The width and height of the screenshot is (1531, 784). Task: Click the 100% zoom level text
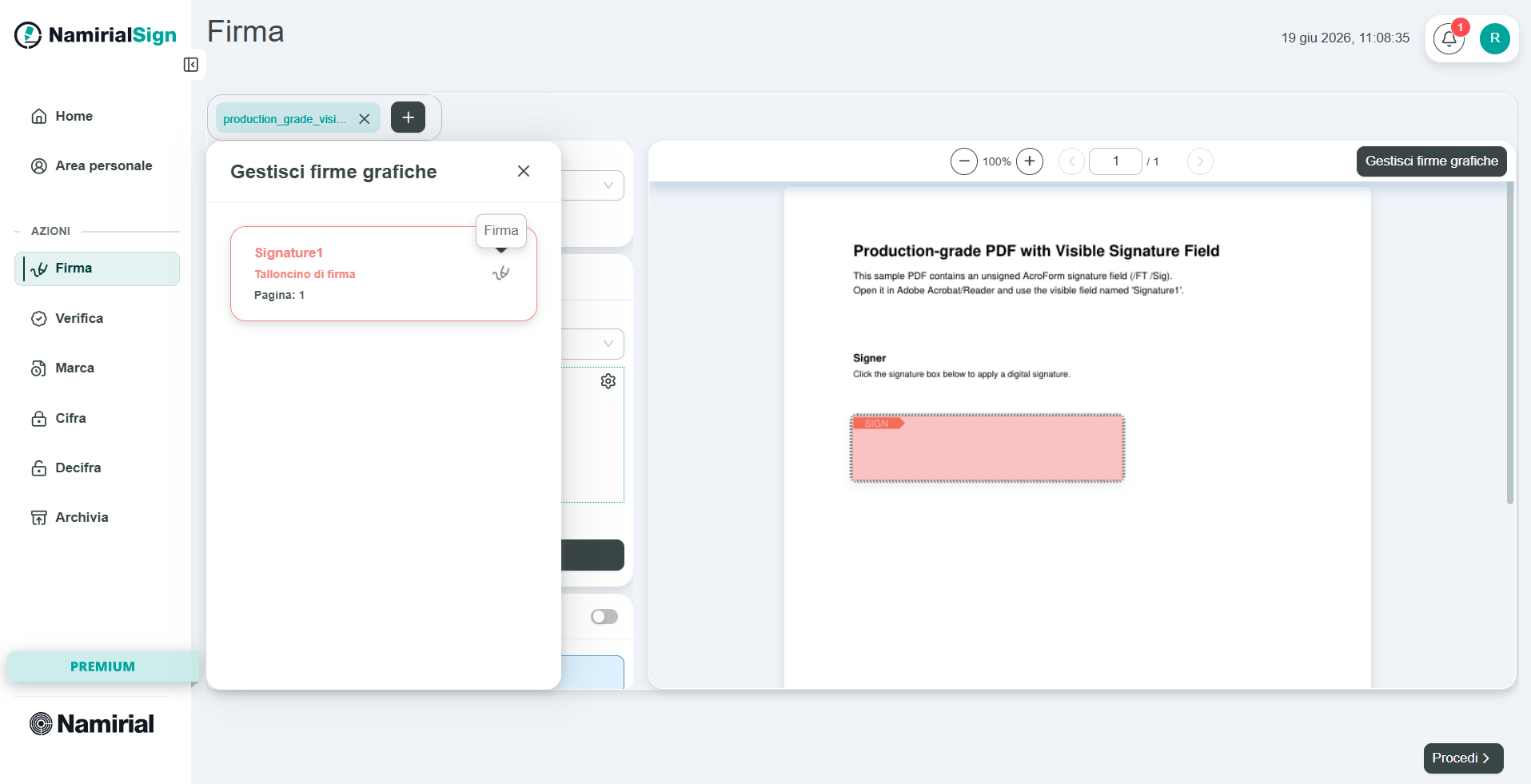997,161
